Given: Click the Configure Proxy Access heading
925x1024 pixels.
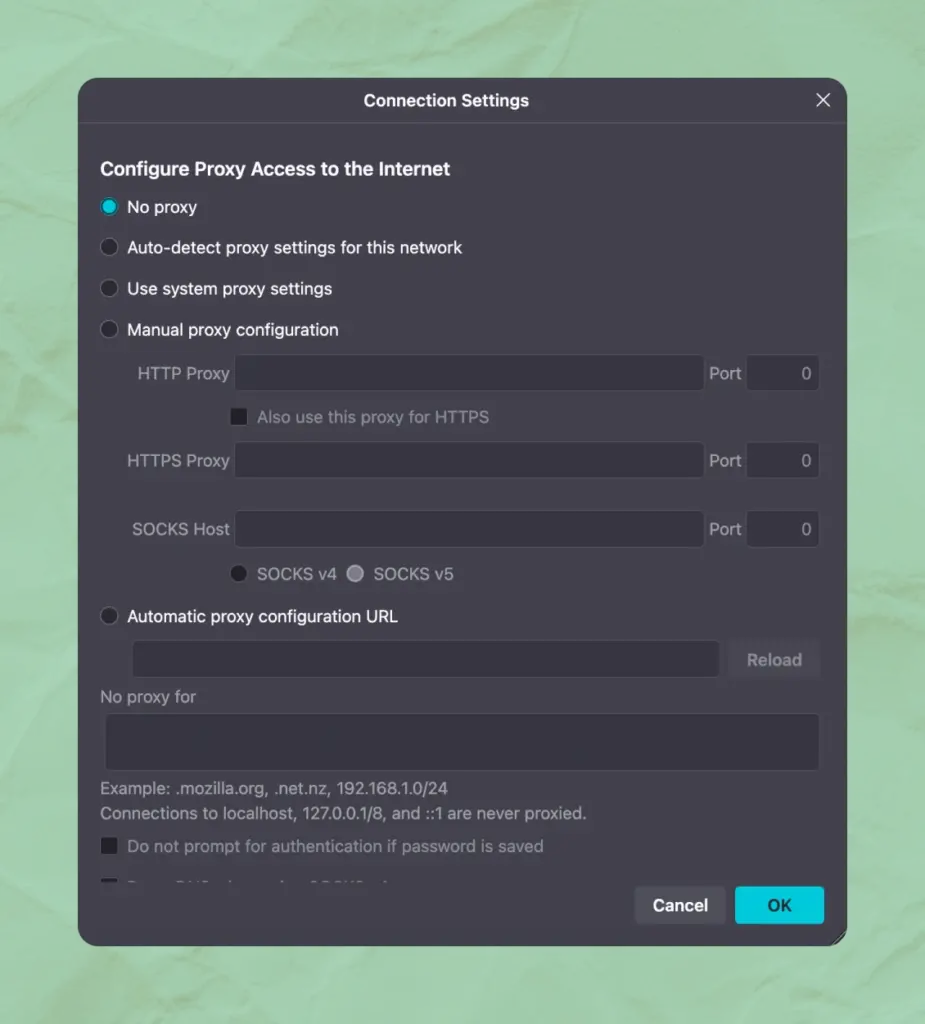Looking at the screenshot, I should pos(275,169).
